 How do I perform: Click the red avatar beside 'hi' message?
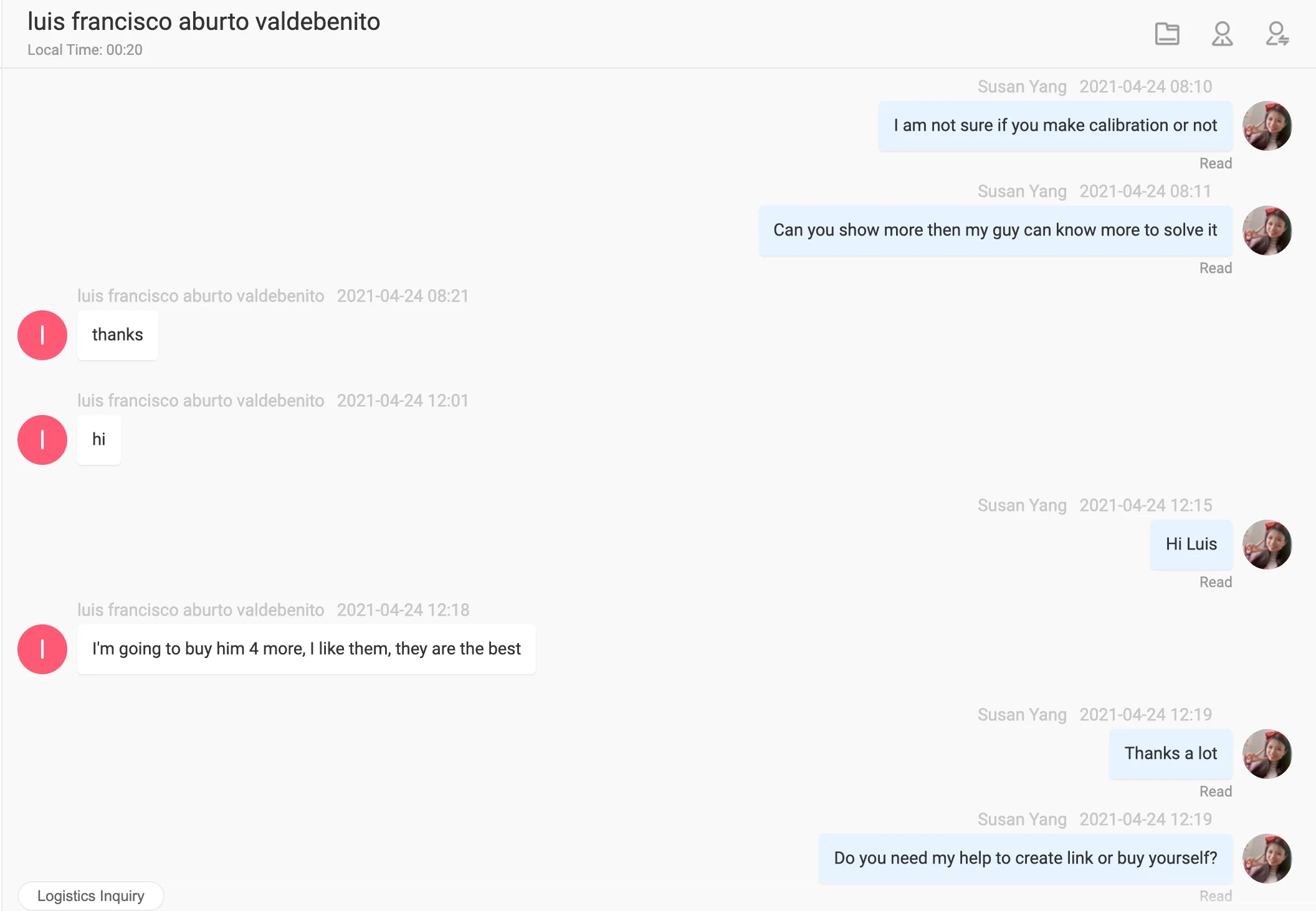point(42,440)
